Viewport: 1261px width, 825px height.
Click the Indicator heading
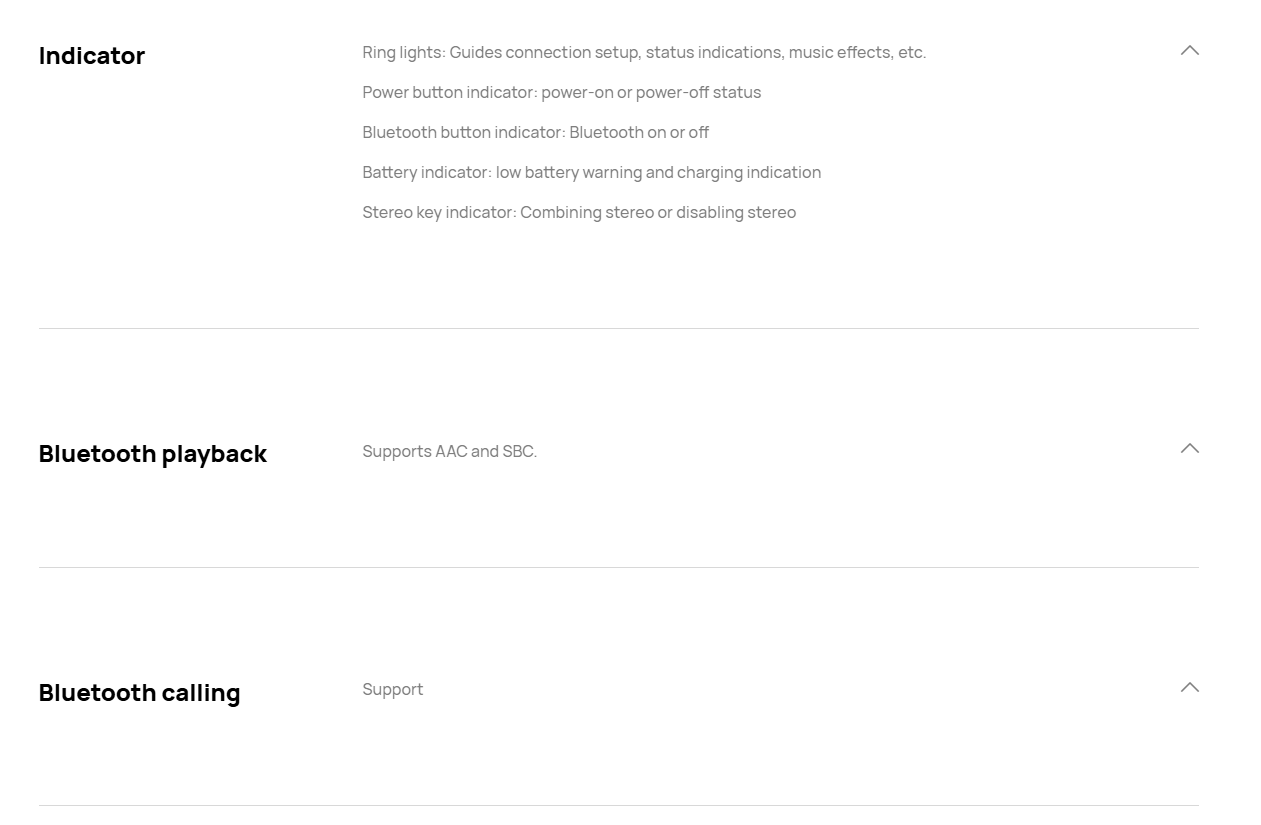(x=92, y=56)
